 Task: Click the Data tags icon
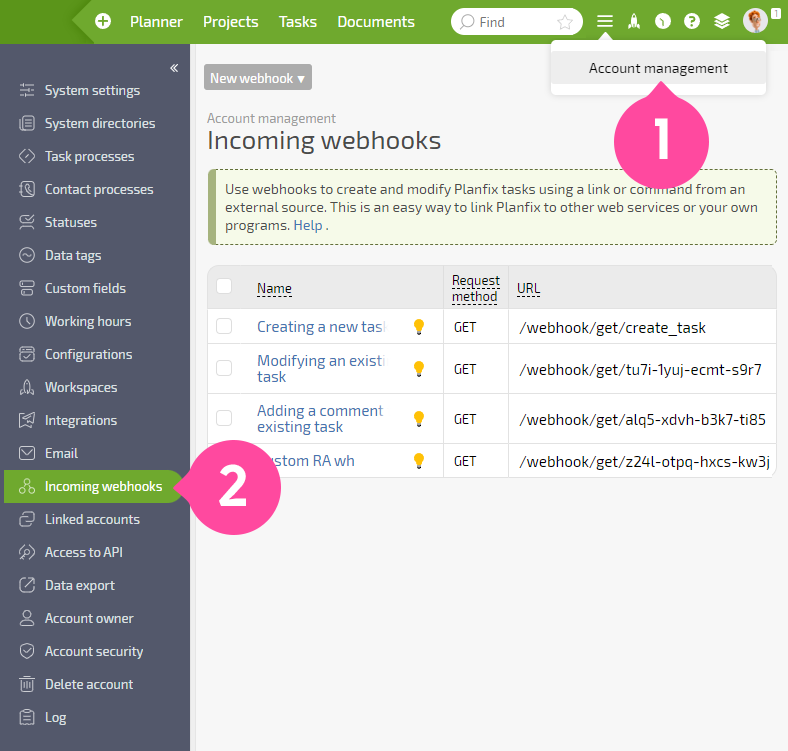pos(27,255)
